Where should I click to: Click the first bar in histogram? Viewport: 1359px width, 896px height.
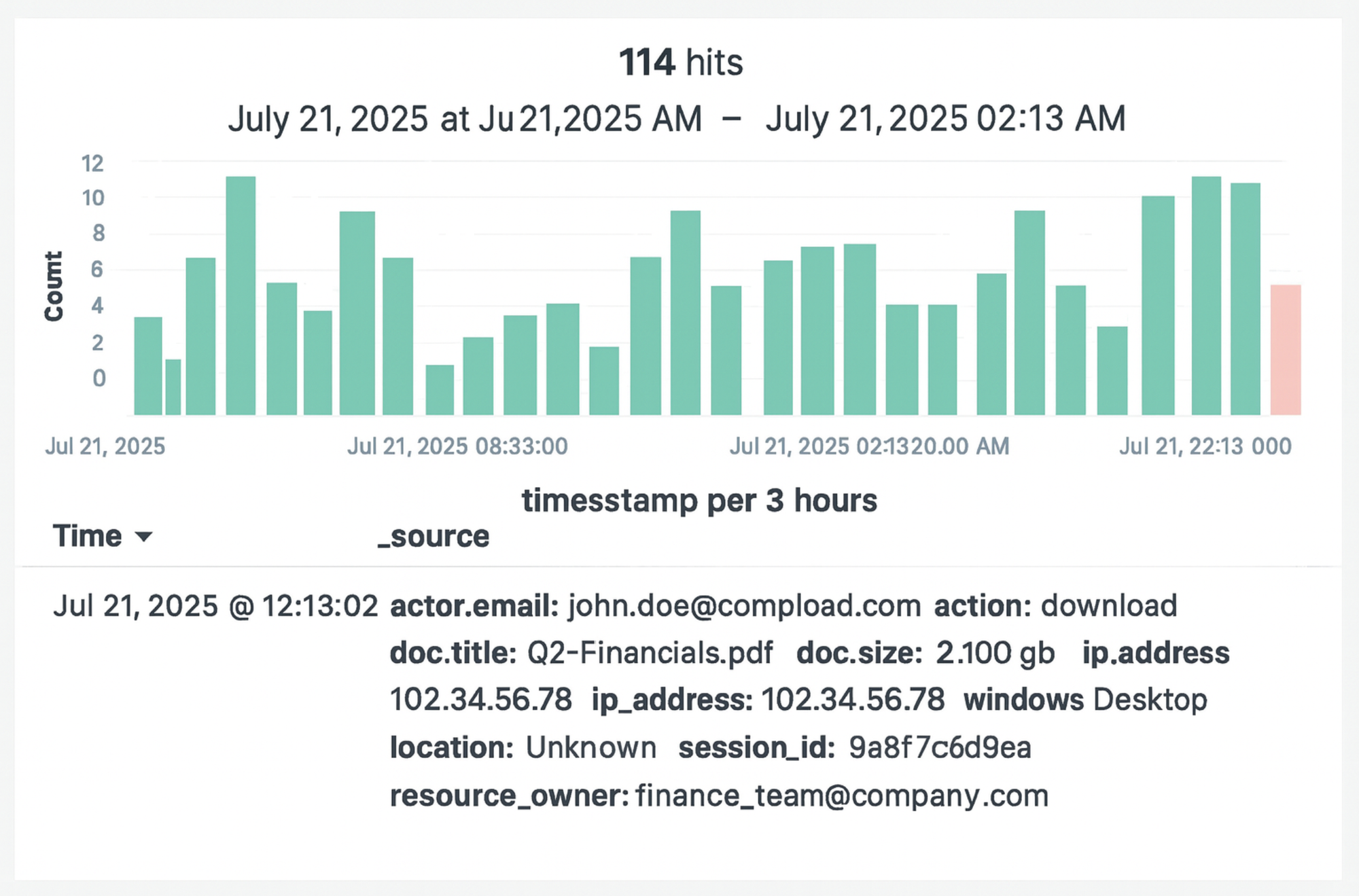pyautogui.click(x=148, y=365)
